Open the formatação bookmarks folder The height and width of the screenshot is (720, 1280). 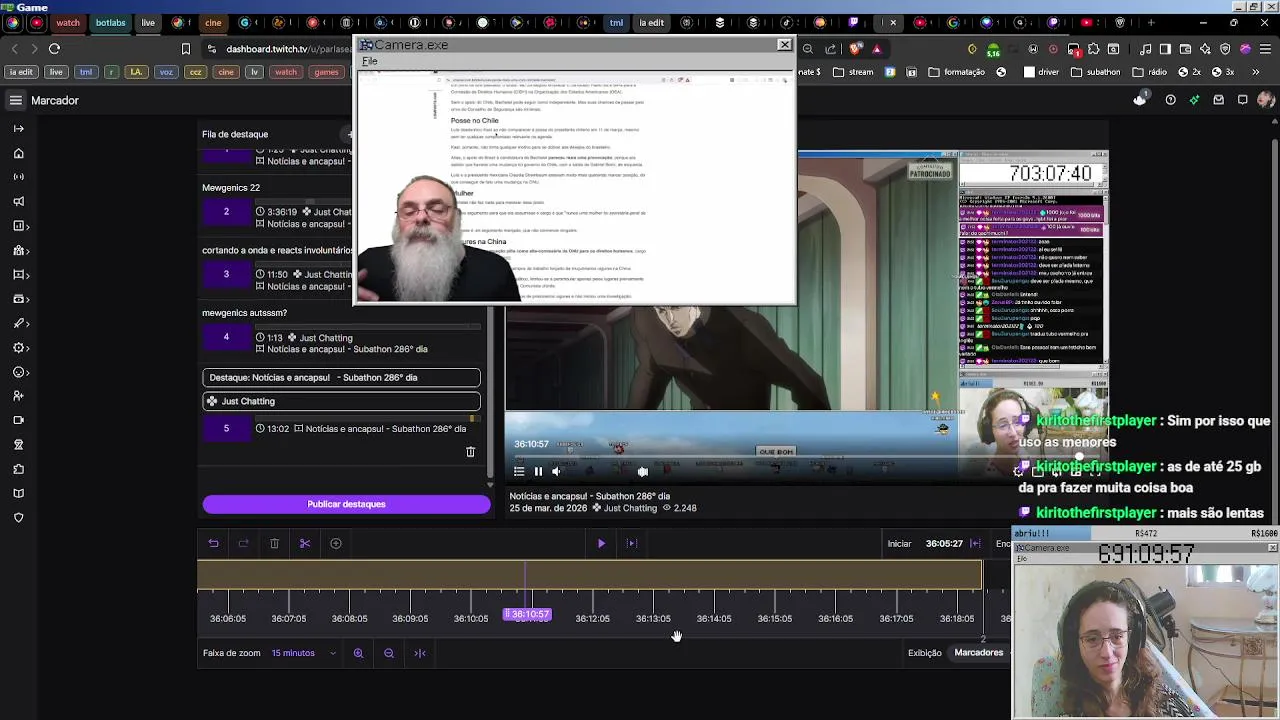tap(956, 72)
